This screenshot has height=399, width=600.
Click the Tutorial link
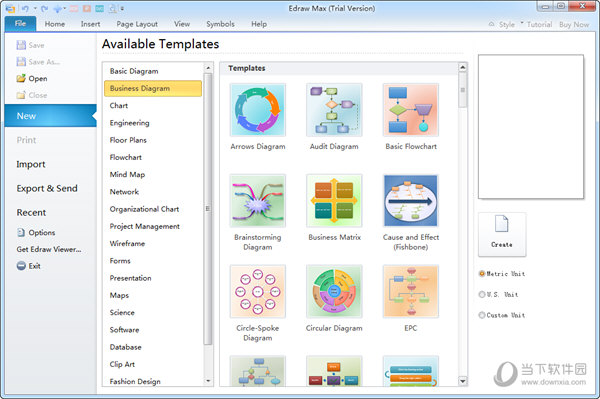pos(539,24)
